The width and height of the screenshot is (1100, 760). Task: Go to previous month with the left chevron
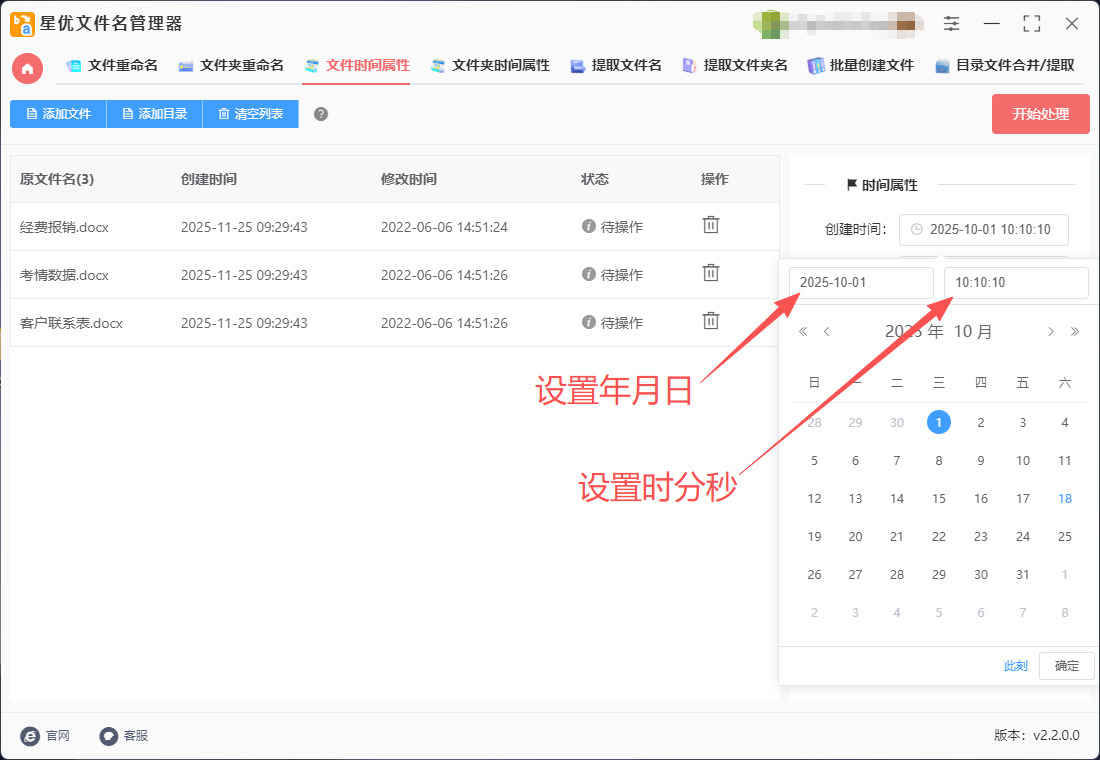coord(826,331)
